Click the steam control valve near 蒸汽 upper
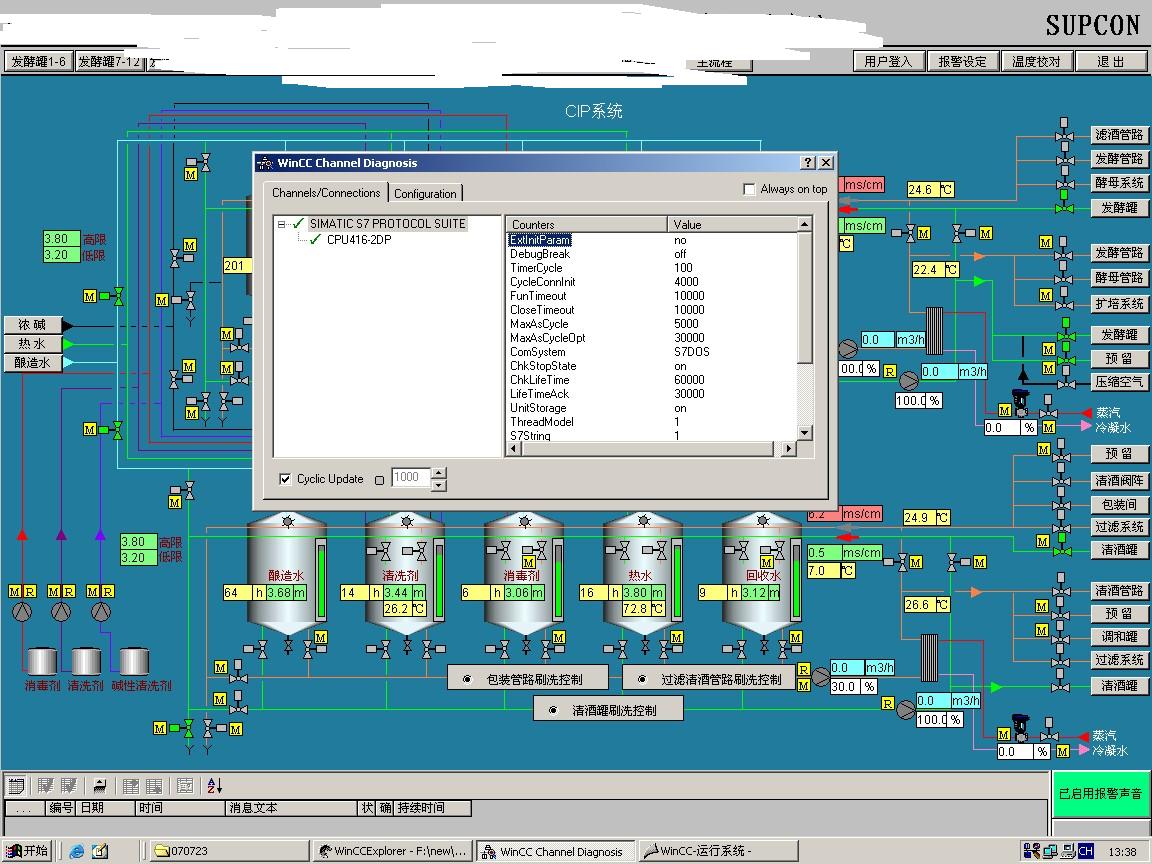 [x=1021, y=403]
